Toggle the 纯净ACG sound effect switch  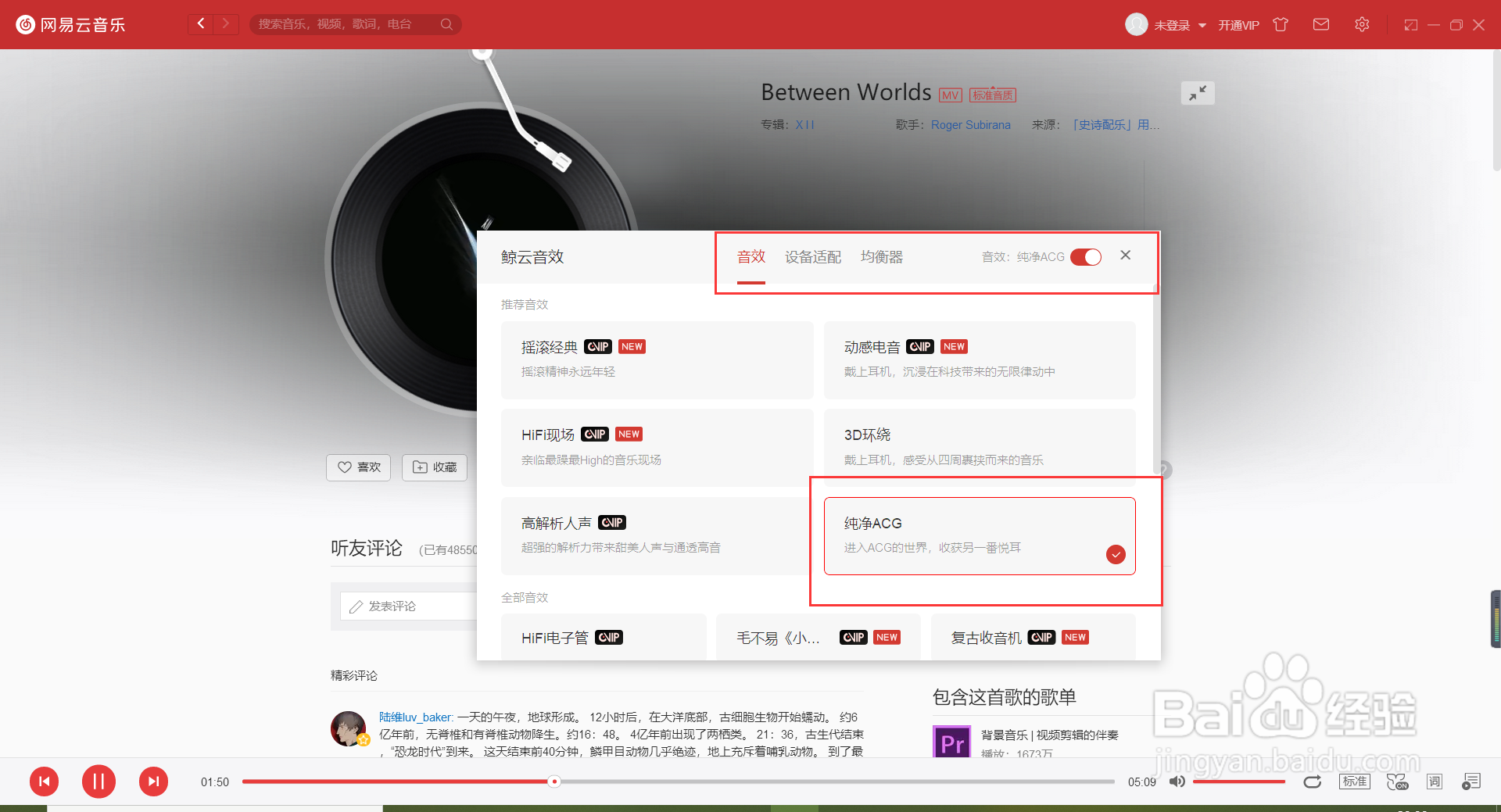1086,257
